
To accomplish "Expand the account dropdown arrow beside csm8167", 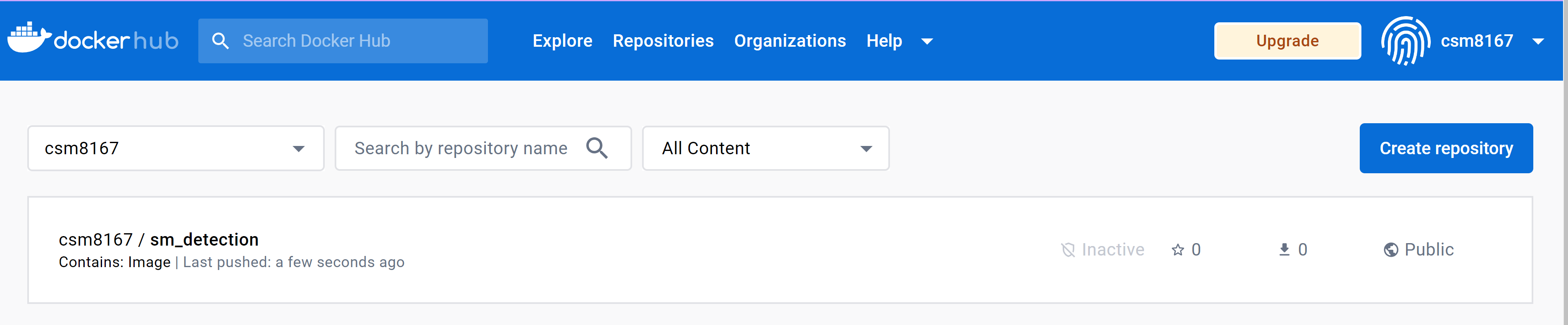I will click(x=1538, y=41).
